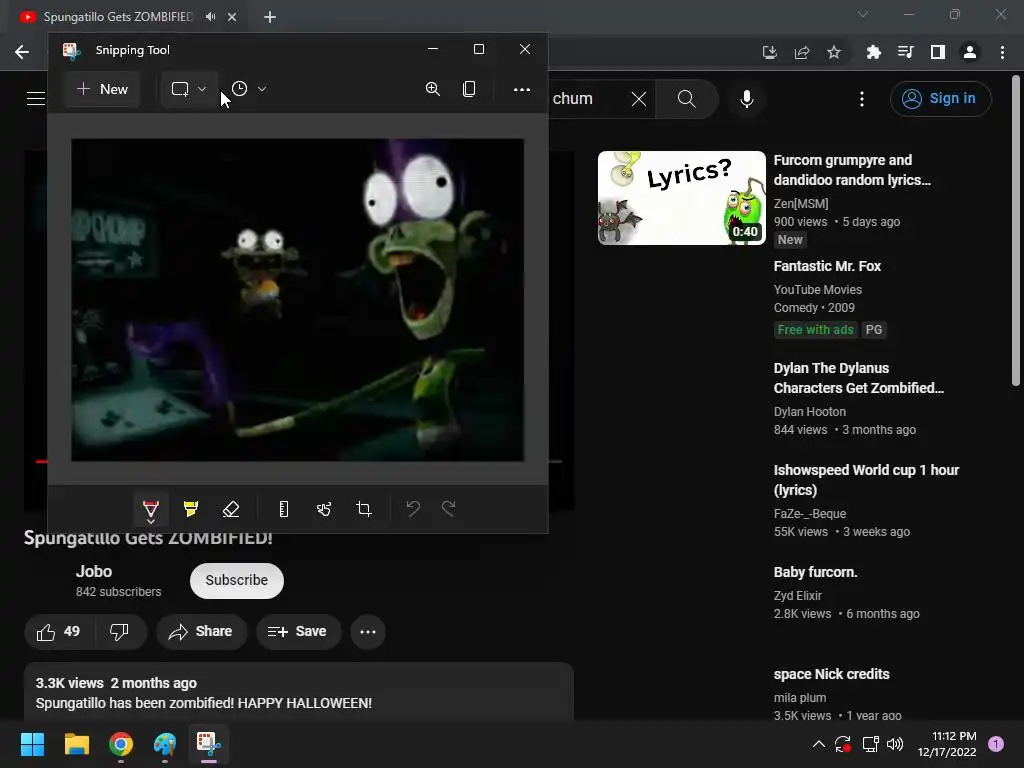Viewport: 1024px width, 768px height.
Task: Share the Spungatillo video
Action: point(202,632)
